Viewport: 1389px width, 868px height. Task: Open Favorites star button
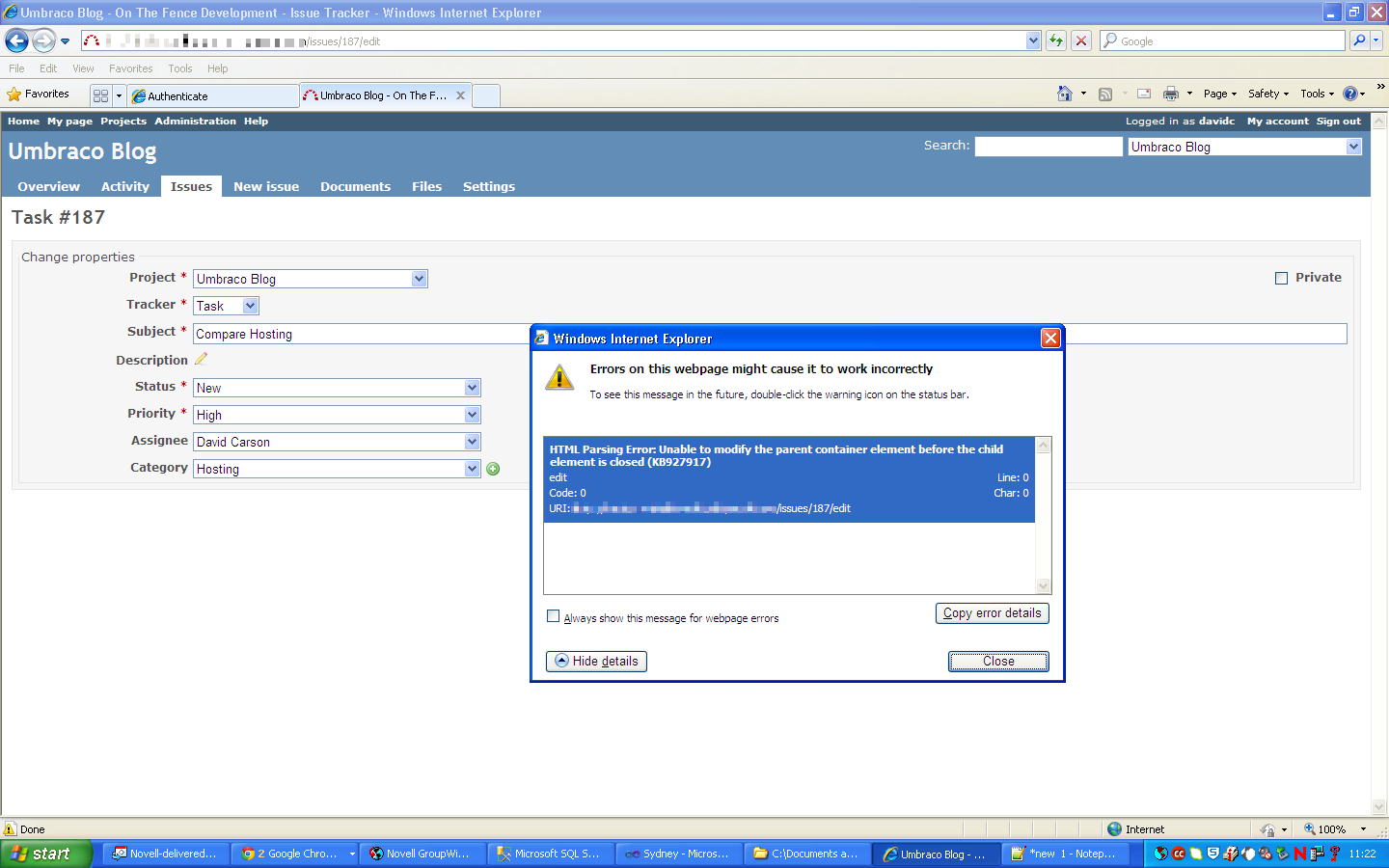pos(39,95)
